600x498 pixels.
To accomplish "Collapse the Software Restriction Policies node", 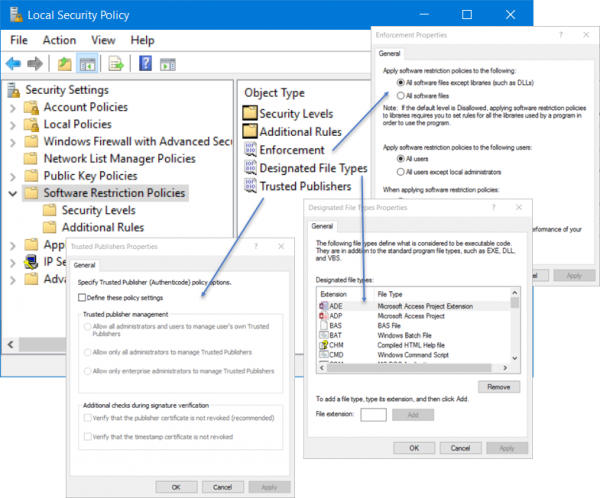I will 12,193.
